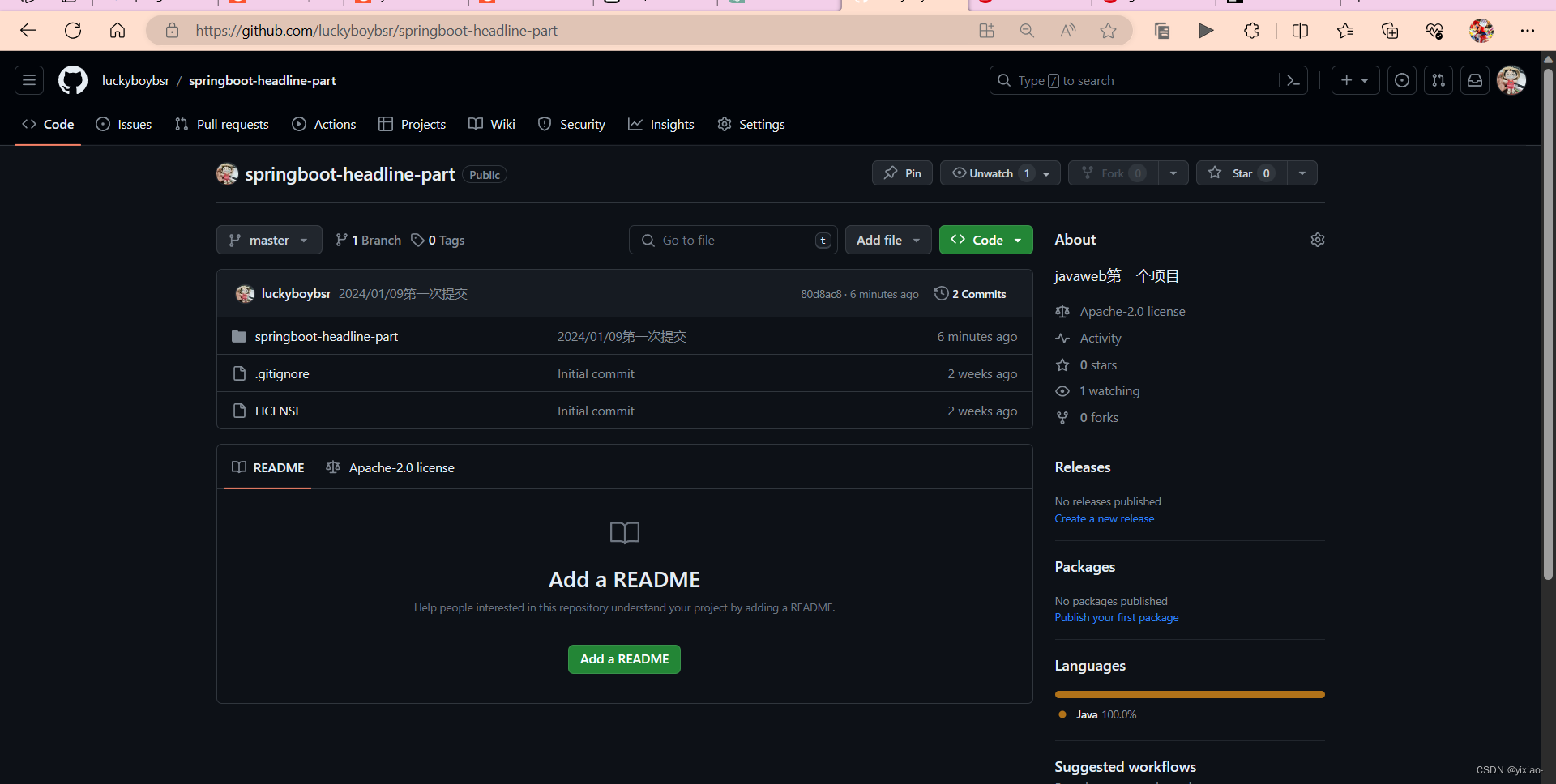Viewport: 1556px width, 784px height.
Task: View site information lock icon
Action: [x=172, y=31]
